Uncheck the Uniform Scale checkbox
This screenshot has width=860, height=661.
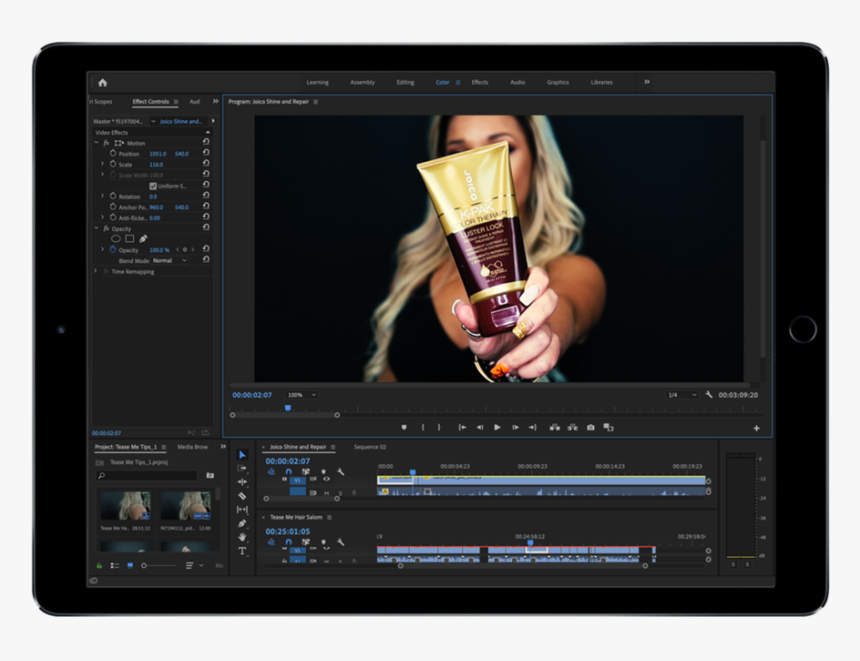pyautogui.click(x=153, y=186)
